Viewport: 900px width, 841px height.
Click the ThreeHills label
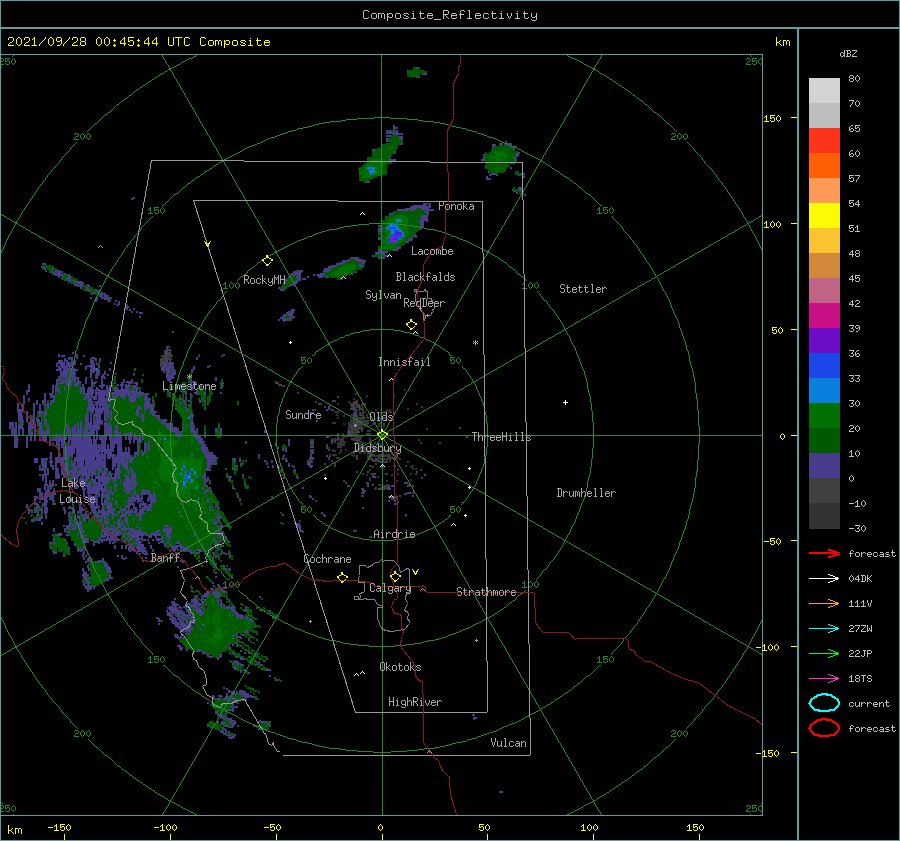click(x=502, y=437)
